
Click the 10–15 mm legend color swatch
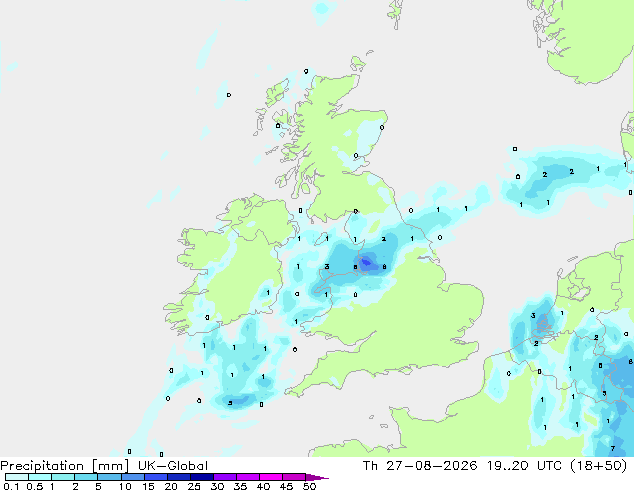tap(132, 477)
